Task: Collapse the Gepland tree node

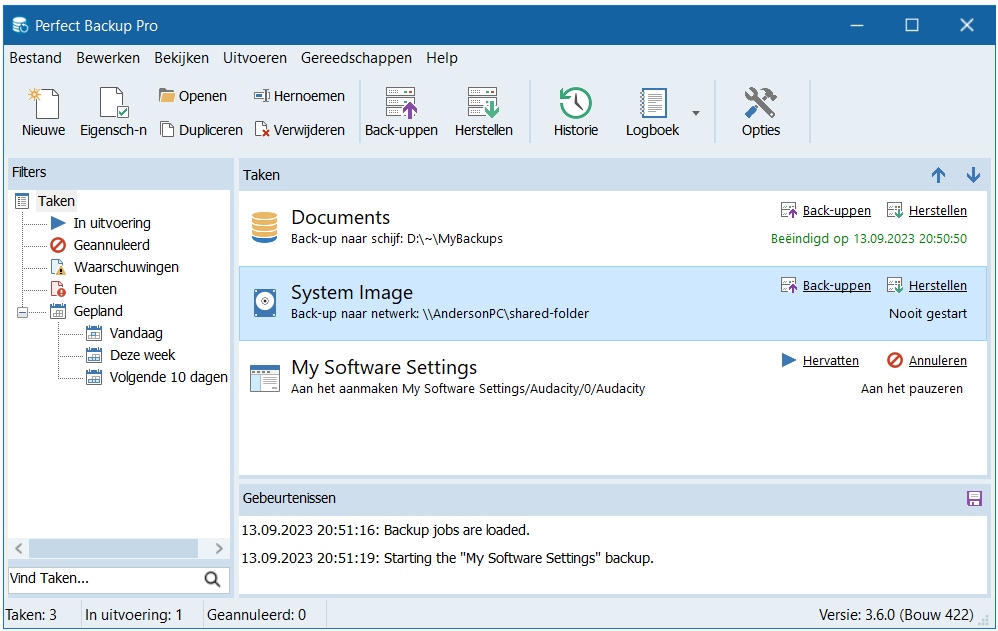Action: [22, 312]
